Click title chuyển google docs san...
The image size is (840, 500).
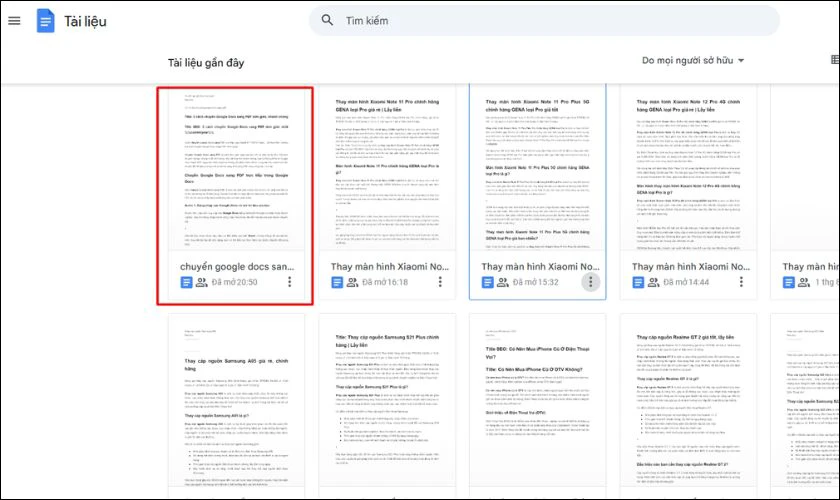(237, 266)
